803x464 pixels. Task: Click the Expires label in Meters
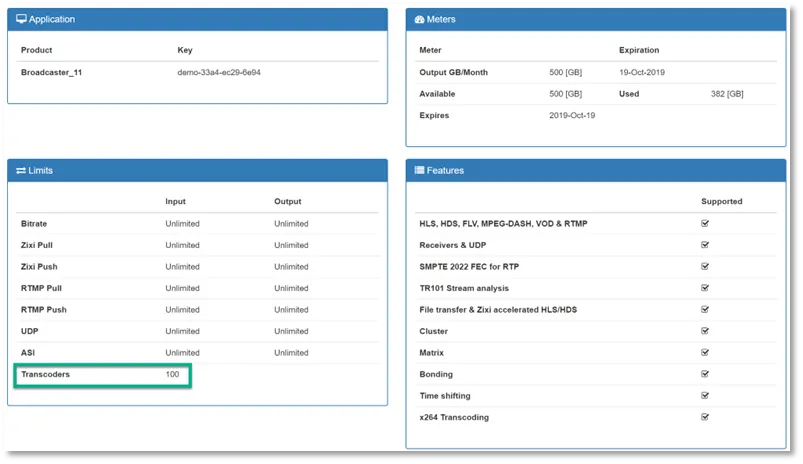click(x=434, y=115)
